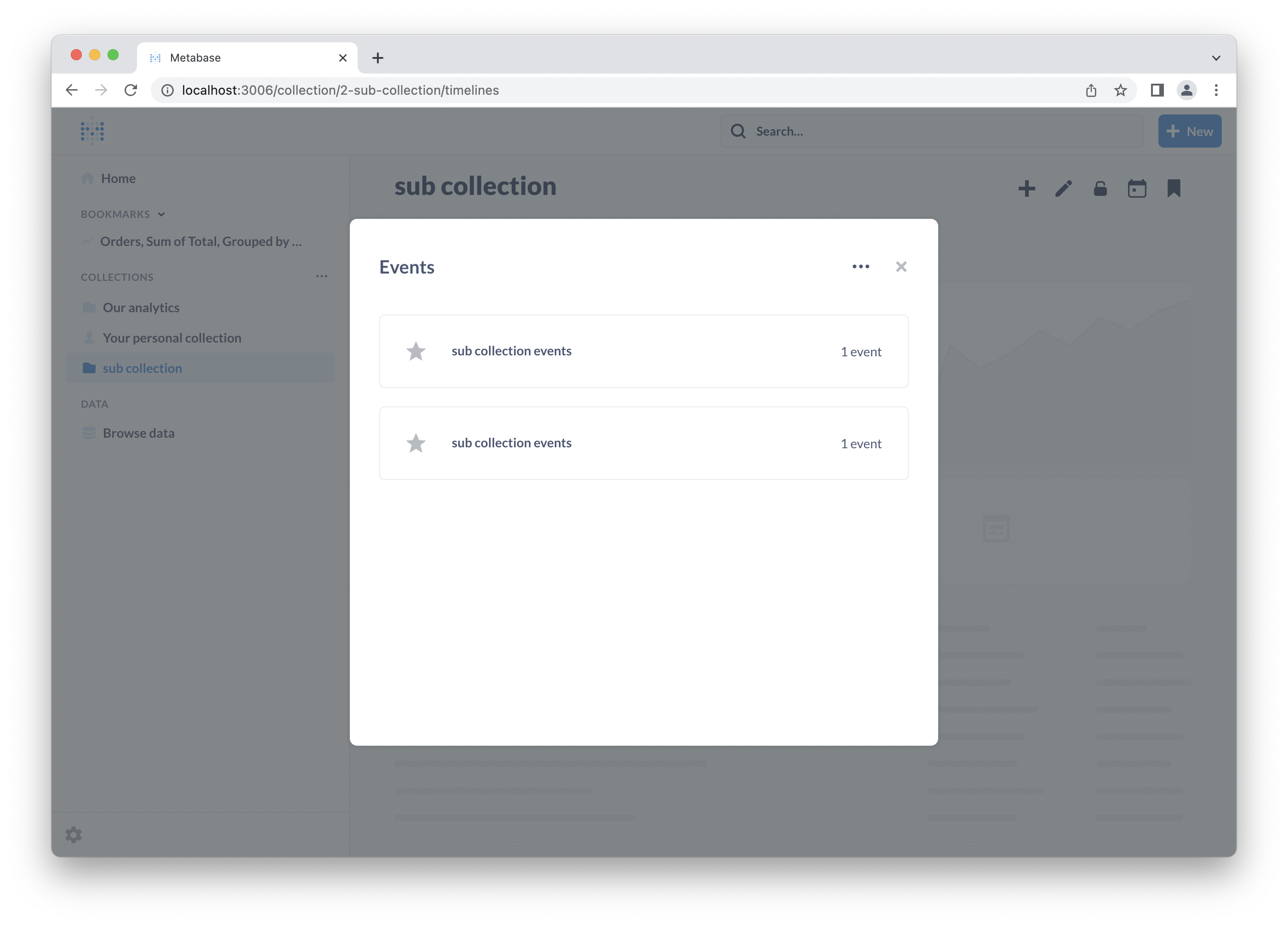
Task: Click the New button
Action: 1190,131
